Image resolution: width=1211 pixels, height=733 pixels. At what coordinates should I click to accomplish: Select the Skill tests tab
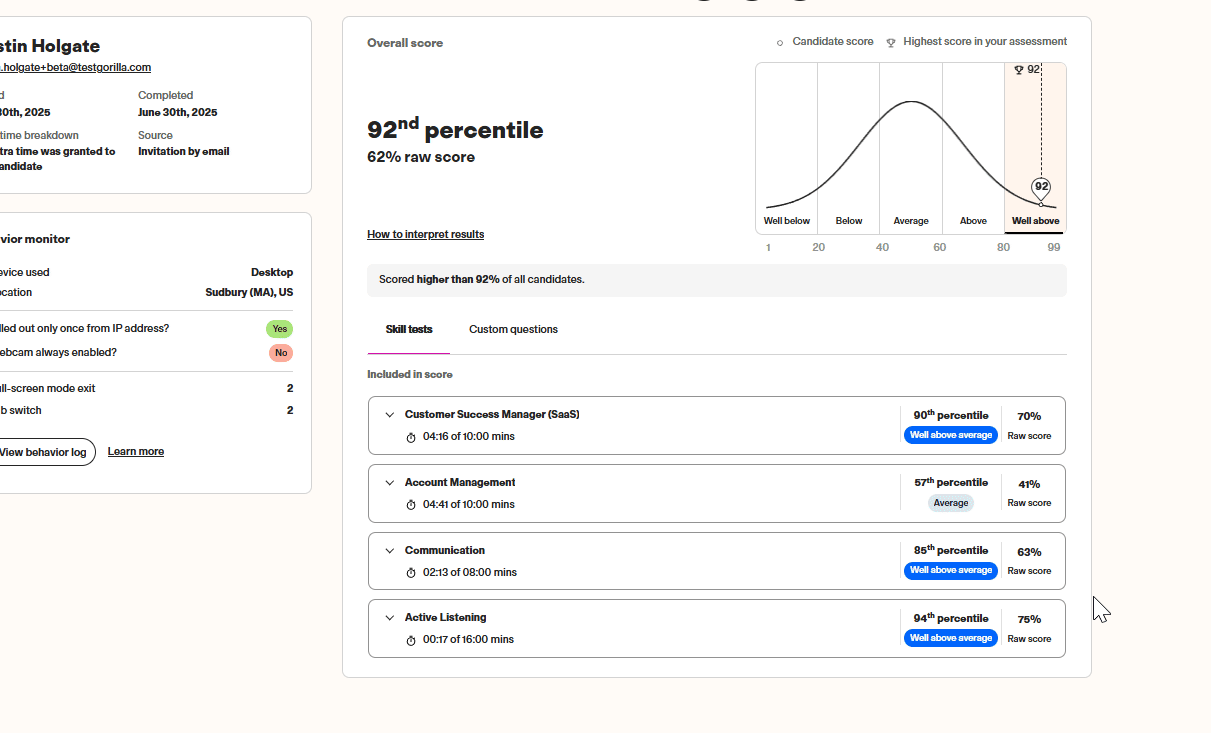pyautogui.click(x=408, y=328)
